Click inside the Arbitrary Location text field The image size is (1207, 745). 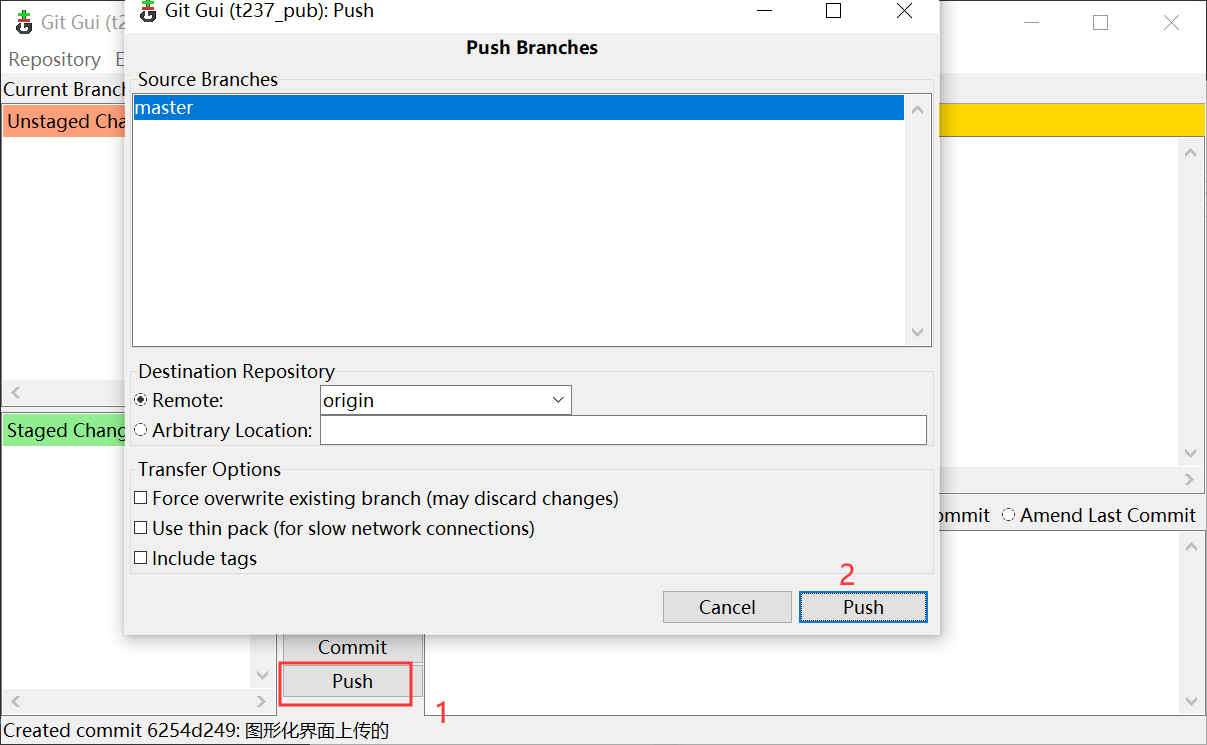coord(620,430)
